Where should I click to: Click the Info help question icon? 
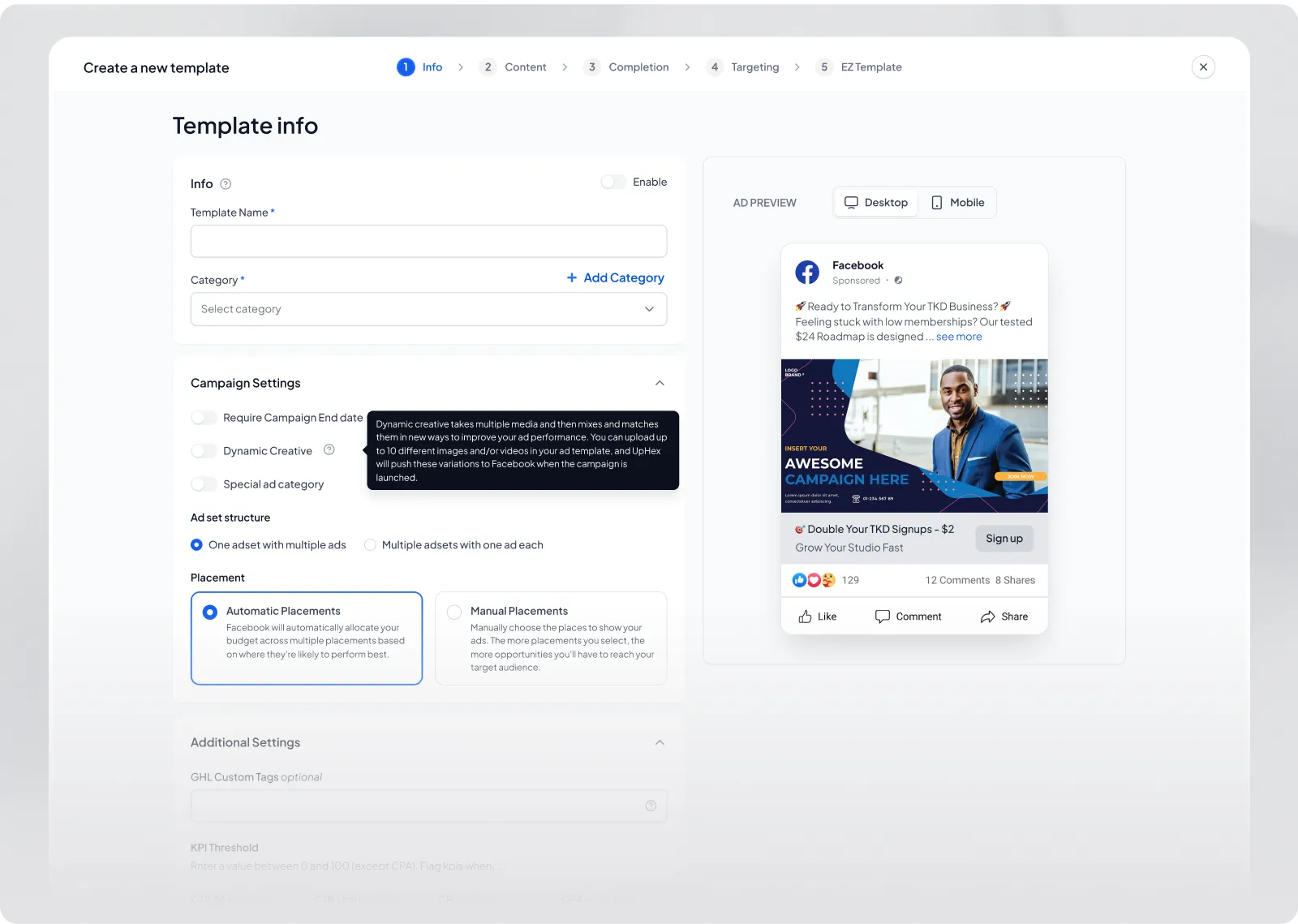pyautogui.click(x=226, y=184)
